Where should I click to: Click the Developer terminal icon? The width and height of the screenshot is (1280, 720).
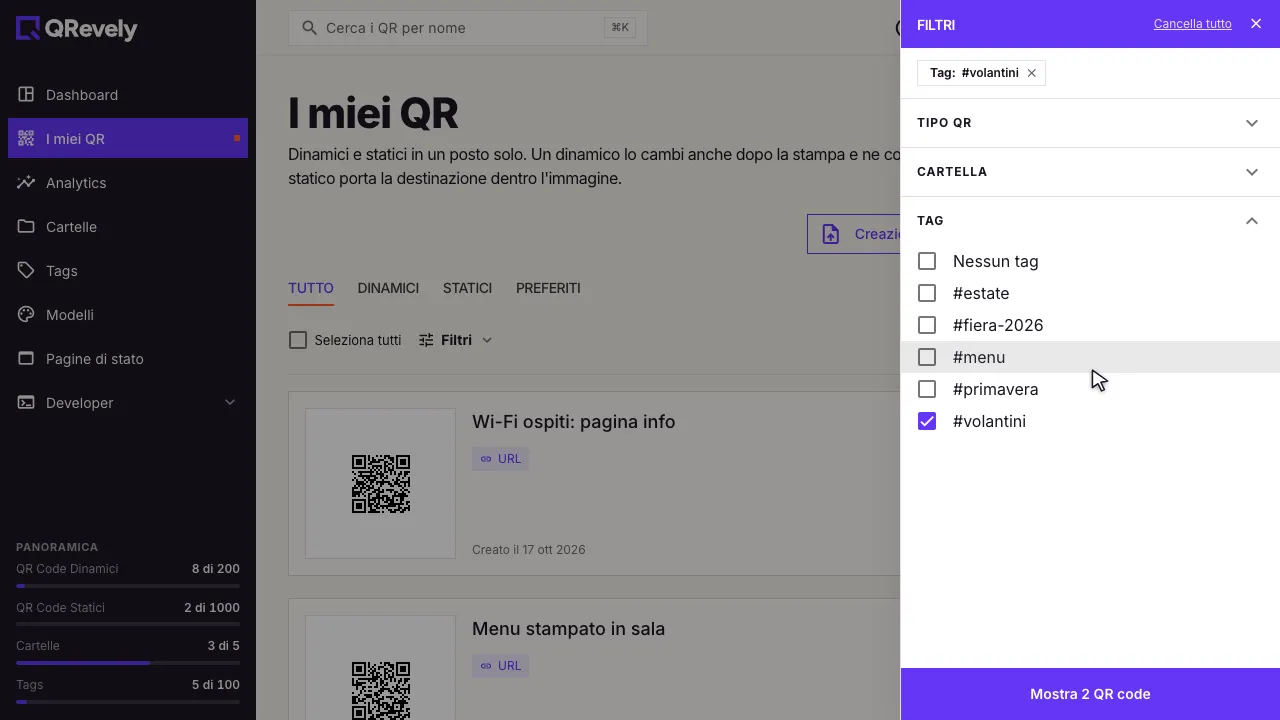(26, 403)
